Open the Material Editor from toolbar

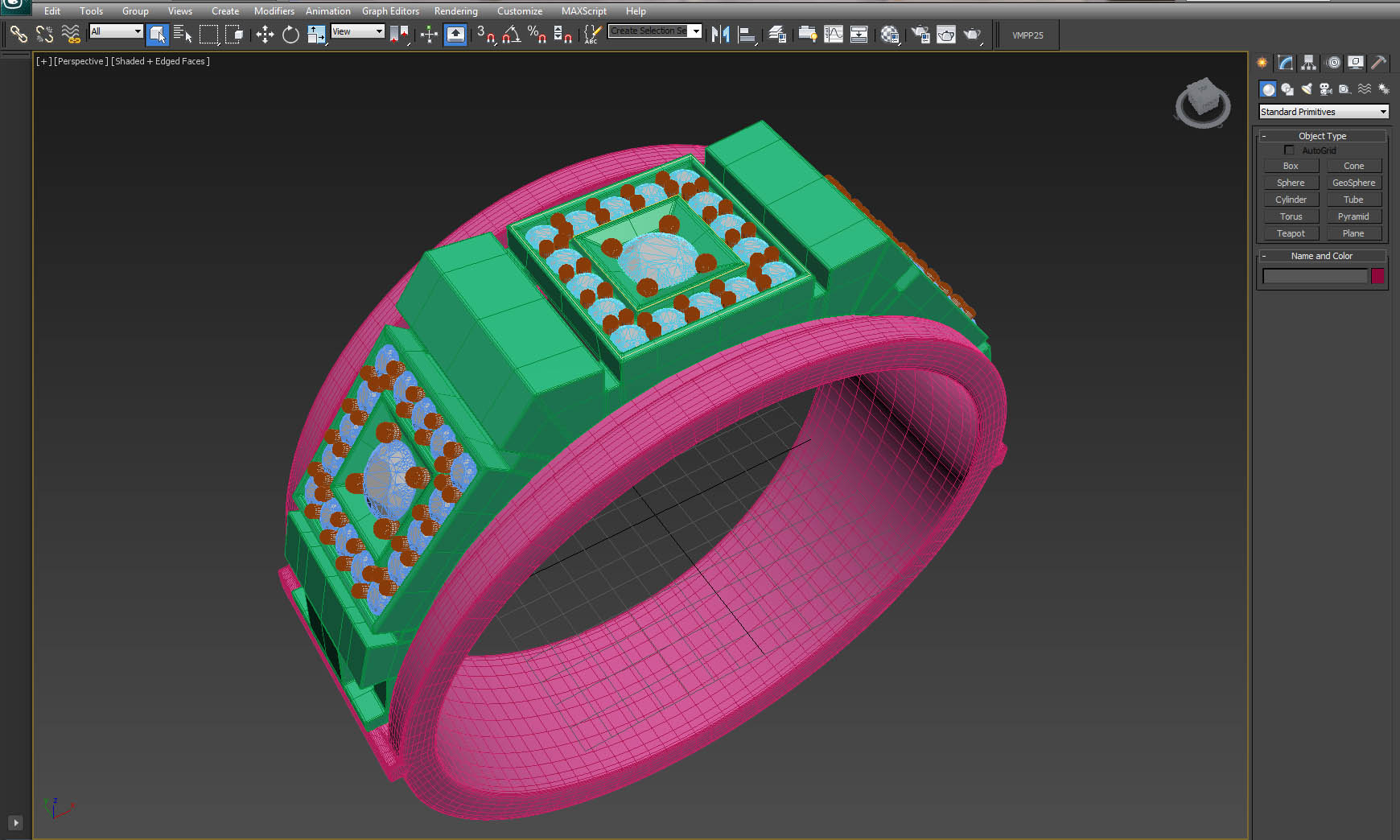tap(889, 34)
